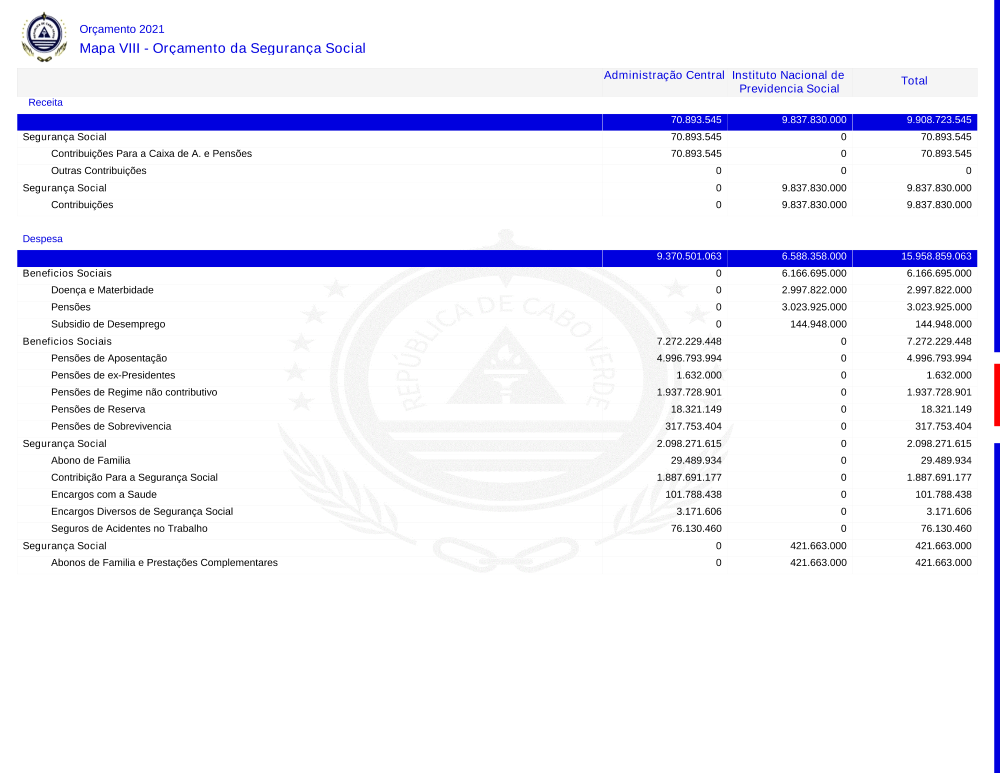Viewport: 1000px width, 773px height.
Task: Click the 'Pensões de Aposentação' row label
Action: click(109, 358)
